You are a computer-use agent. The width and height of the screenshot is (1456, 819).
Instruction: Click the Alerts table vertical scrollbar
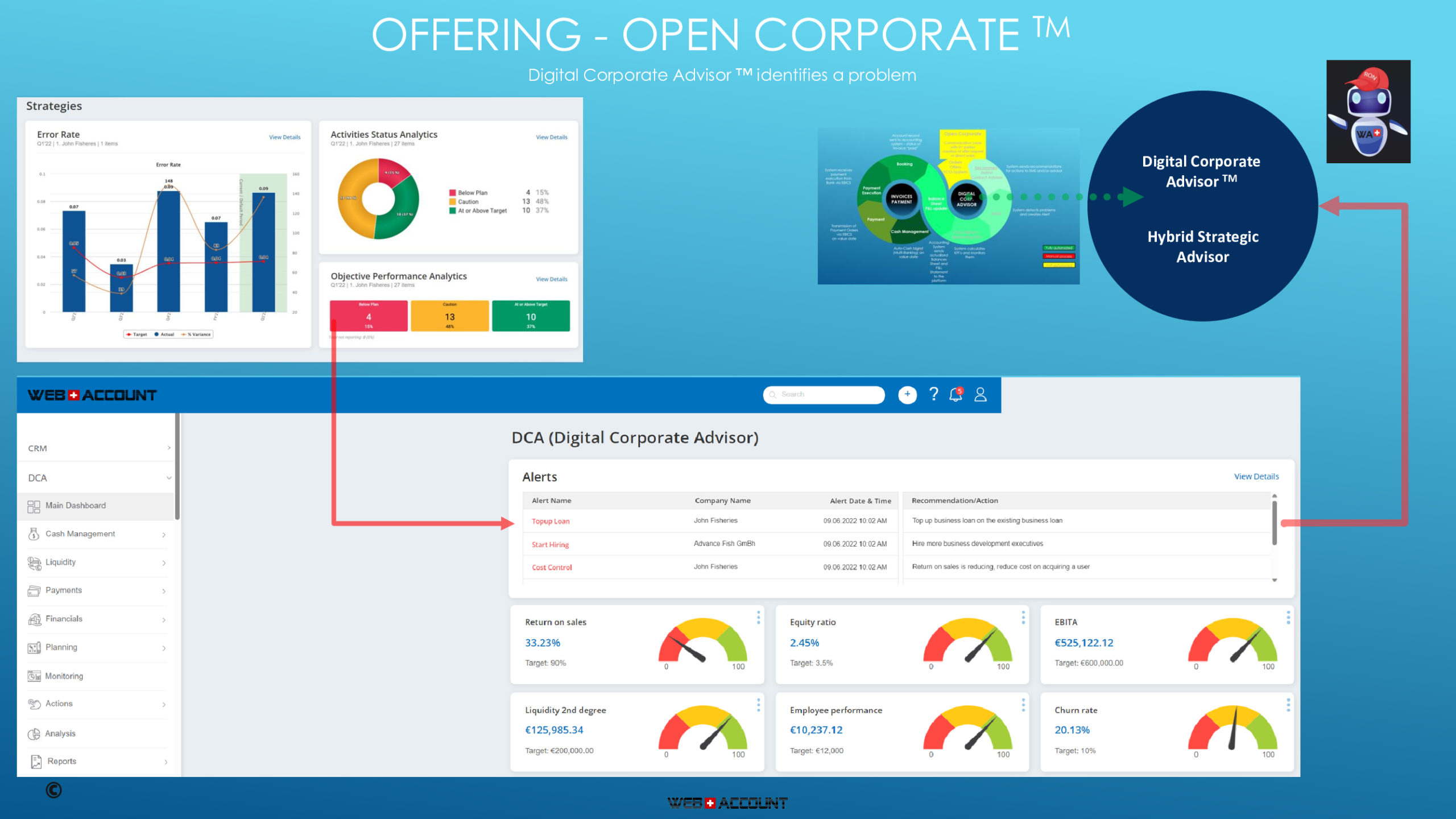click(x=1274, y=522)
